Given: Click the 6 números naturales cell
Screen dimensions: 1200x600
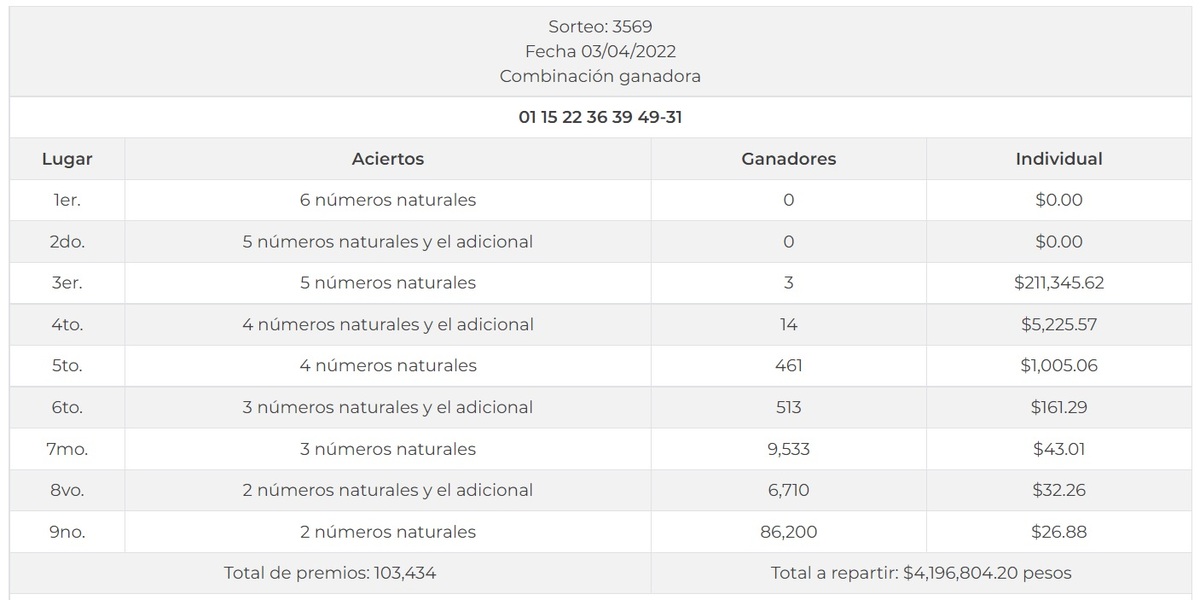Looking at the screenshot, I should (x=388, y=200).
